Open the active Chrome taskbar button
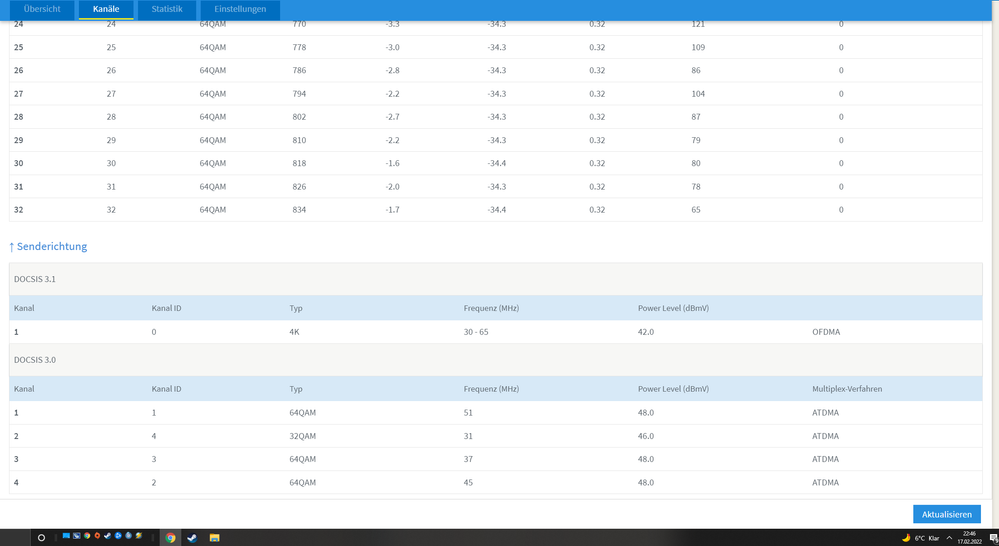Image resolution: width=999 pixels, height=546 pixels. [170, 538]
